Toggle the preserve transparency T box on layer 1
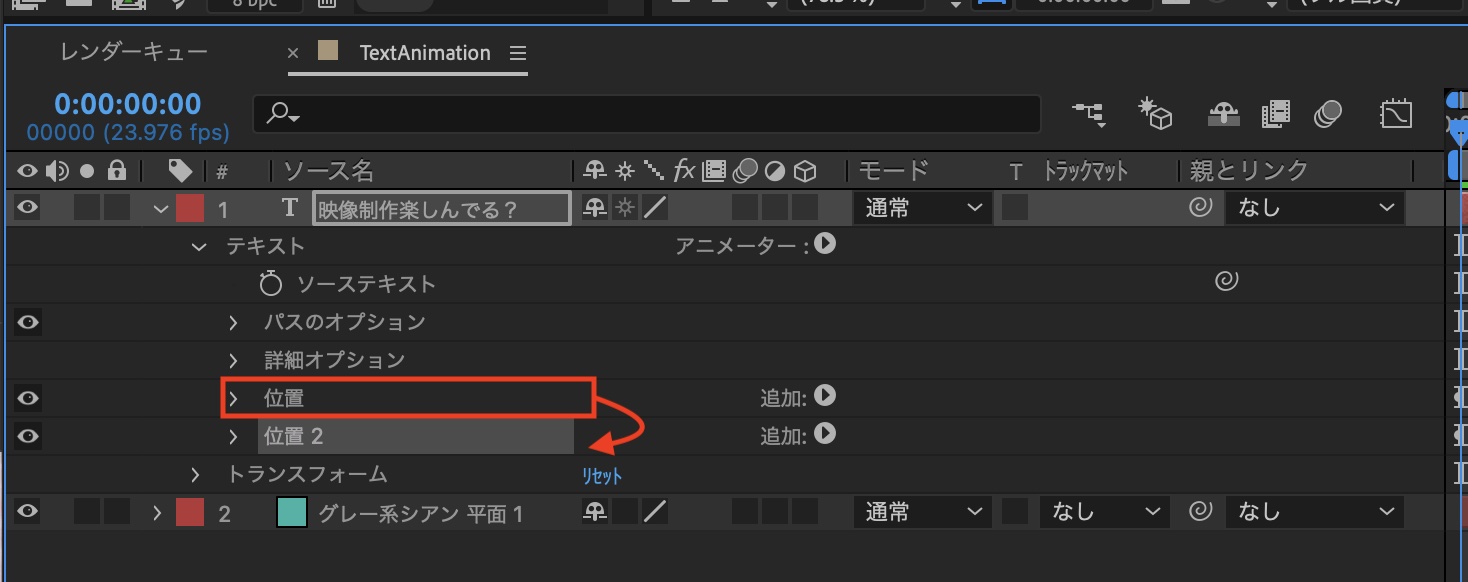Image resolution: width=1468 pixels, height=582 pixels. click(1015, 208)
